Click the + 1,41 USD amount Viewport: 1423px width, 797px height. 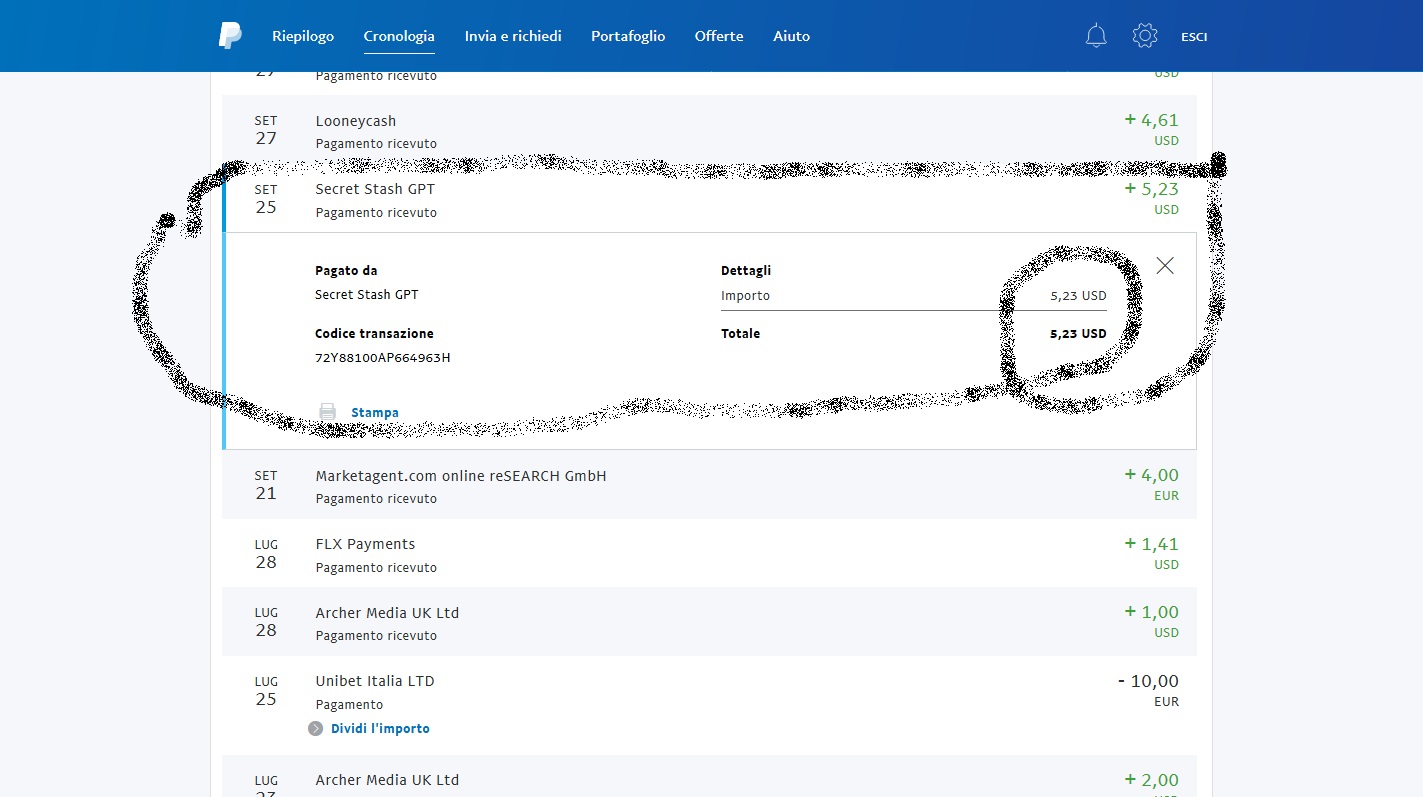pyautogui.click(x=1151, y=553)
